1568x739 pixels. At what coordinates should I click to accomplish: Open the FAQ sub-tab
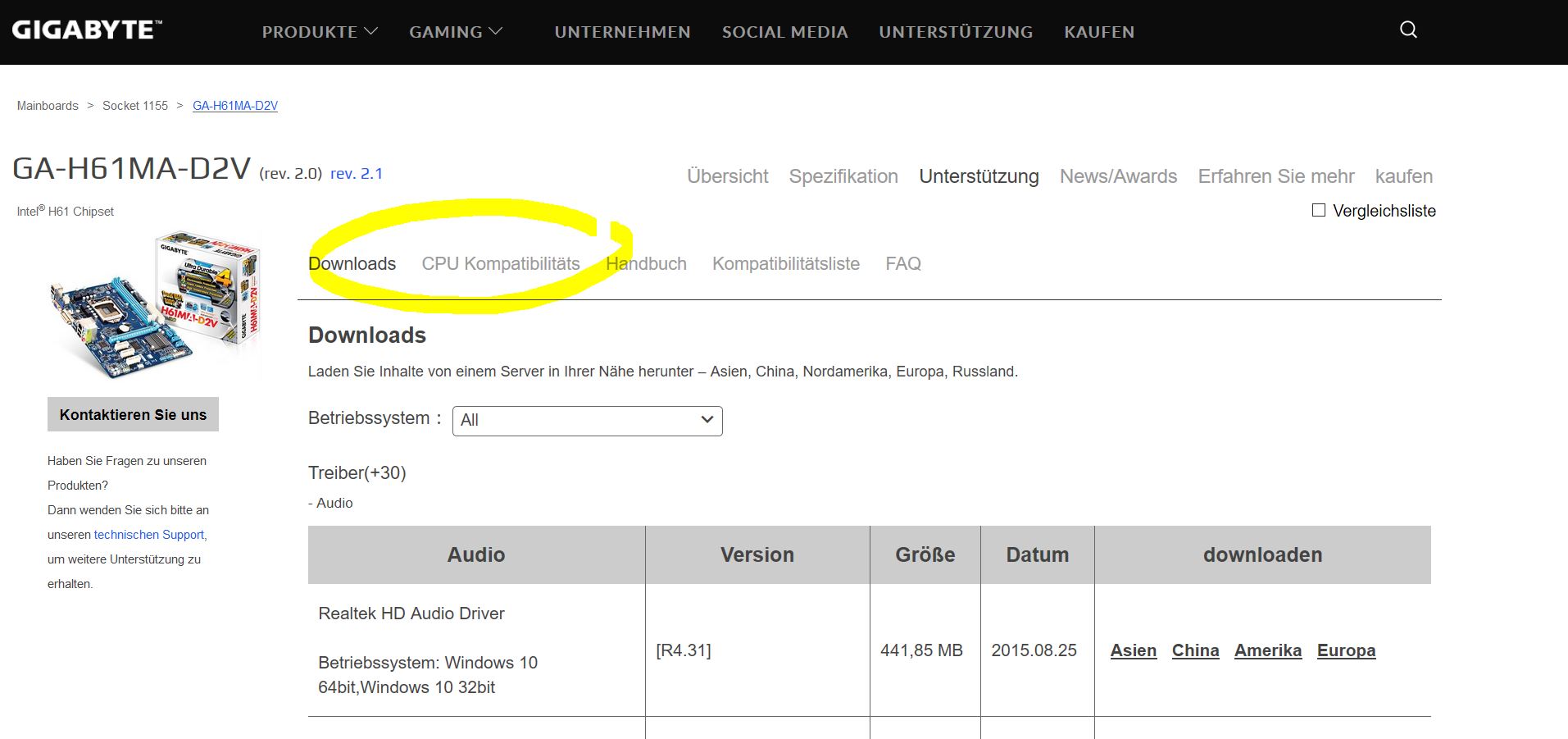click(x=903, y=263)
